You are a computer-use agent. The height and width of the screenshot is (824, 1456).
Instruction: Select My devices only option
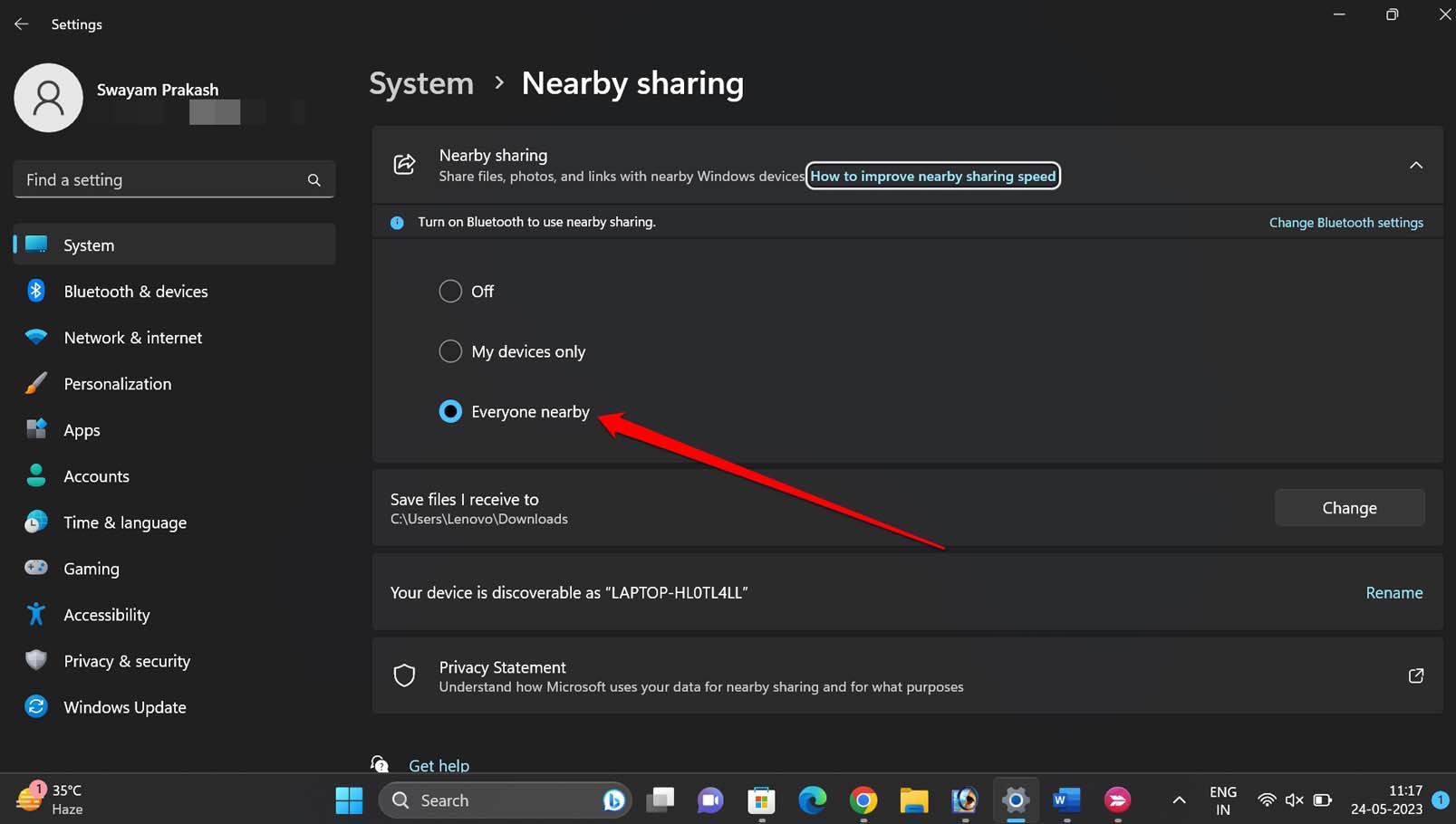(x=512, y=351)
